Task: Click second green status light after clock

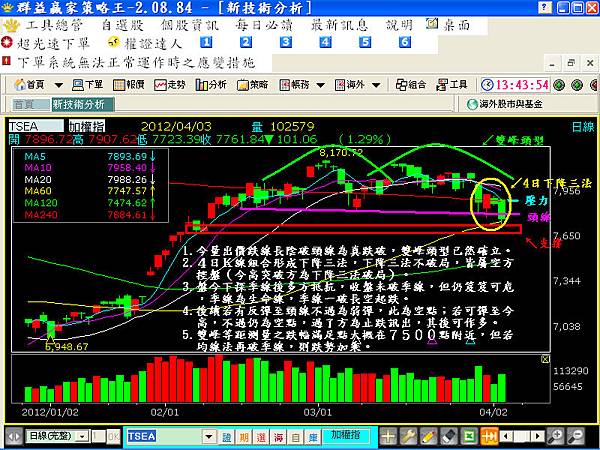Action: [577, 85]
